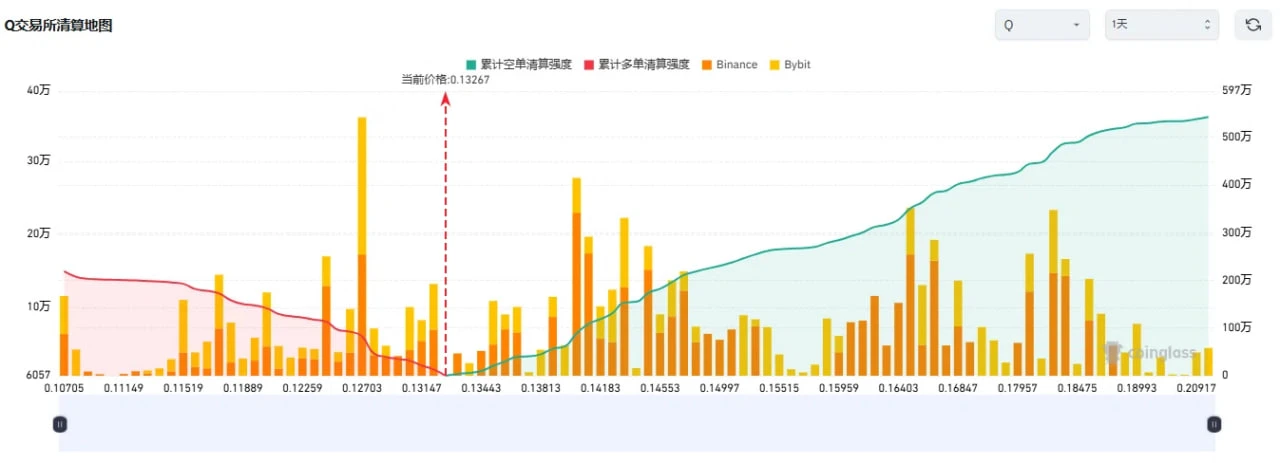This screenshot has width=1280, height=463.
Task: Click the x-axis label 0.12703
Action: point(362,387)
